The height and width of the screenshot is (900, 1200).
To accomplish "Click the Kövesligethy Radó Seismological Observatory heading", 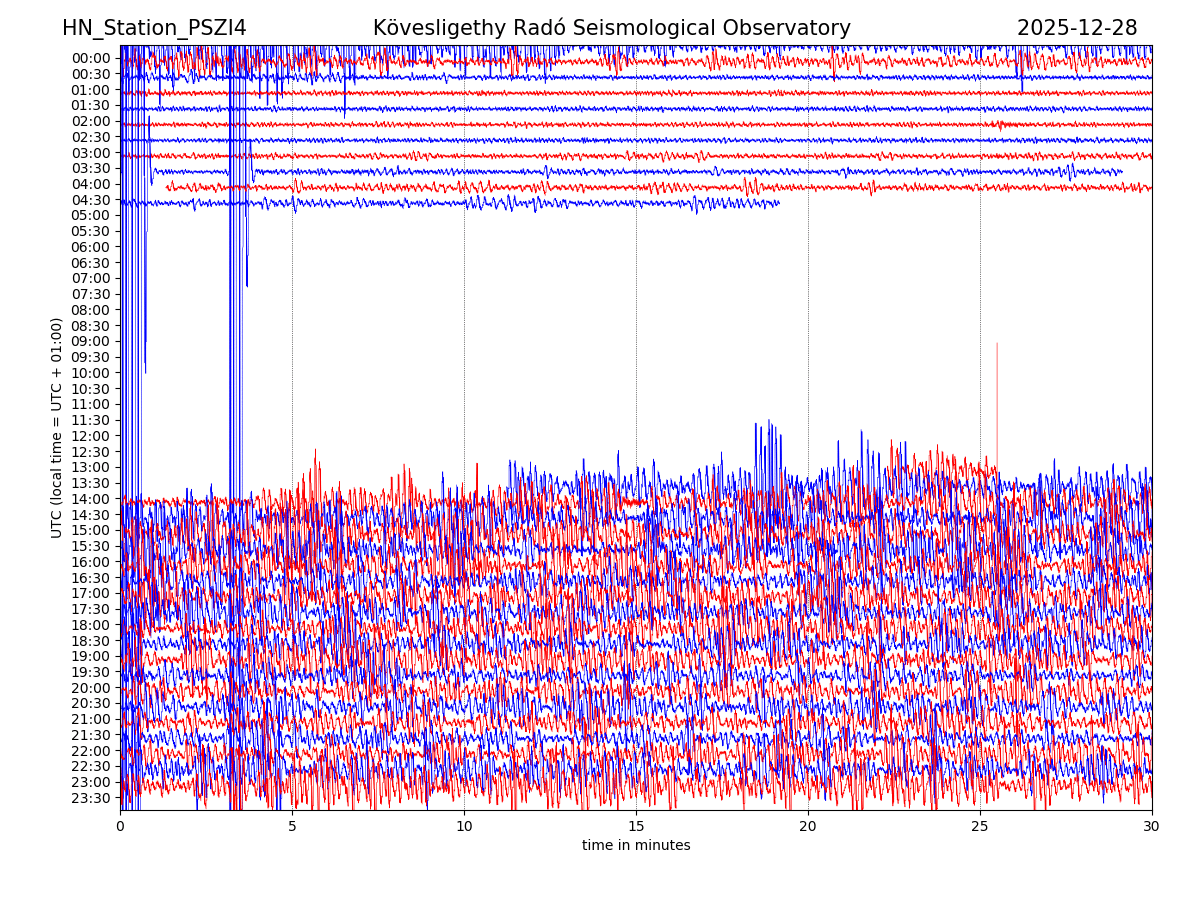I will 611,28.
